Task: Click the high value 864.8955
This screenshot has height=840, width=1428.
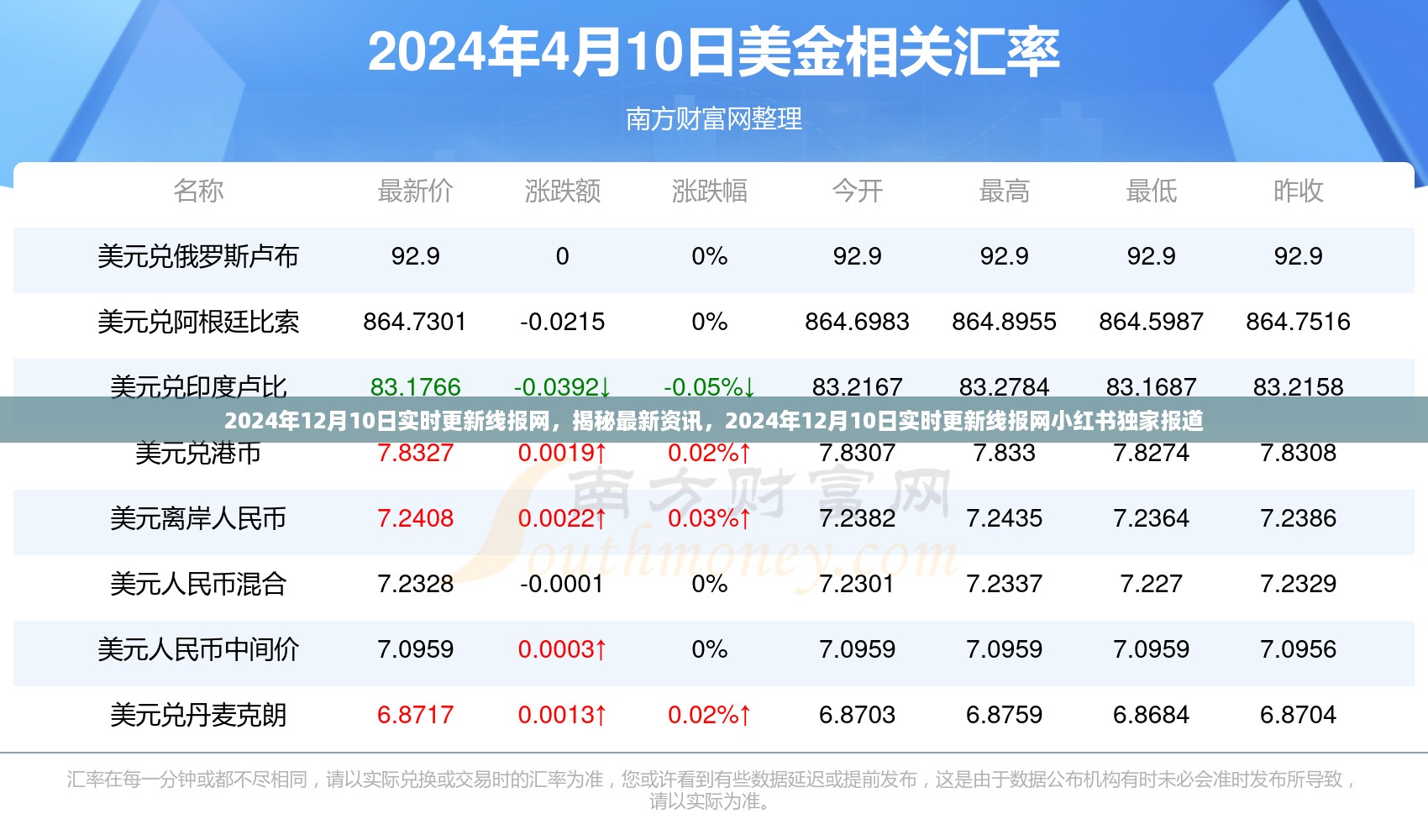Action: [1004, 322]
